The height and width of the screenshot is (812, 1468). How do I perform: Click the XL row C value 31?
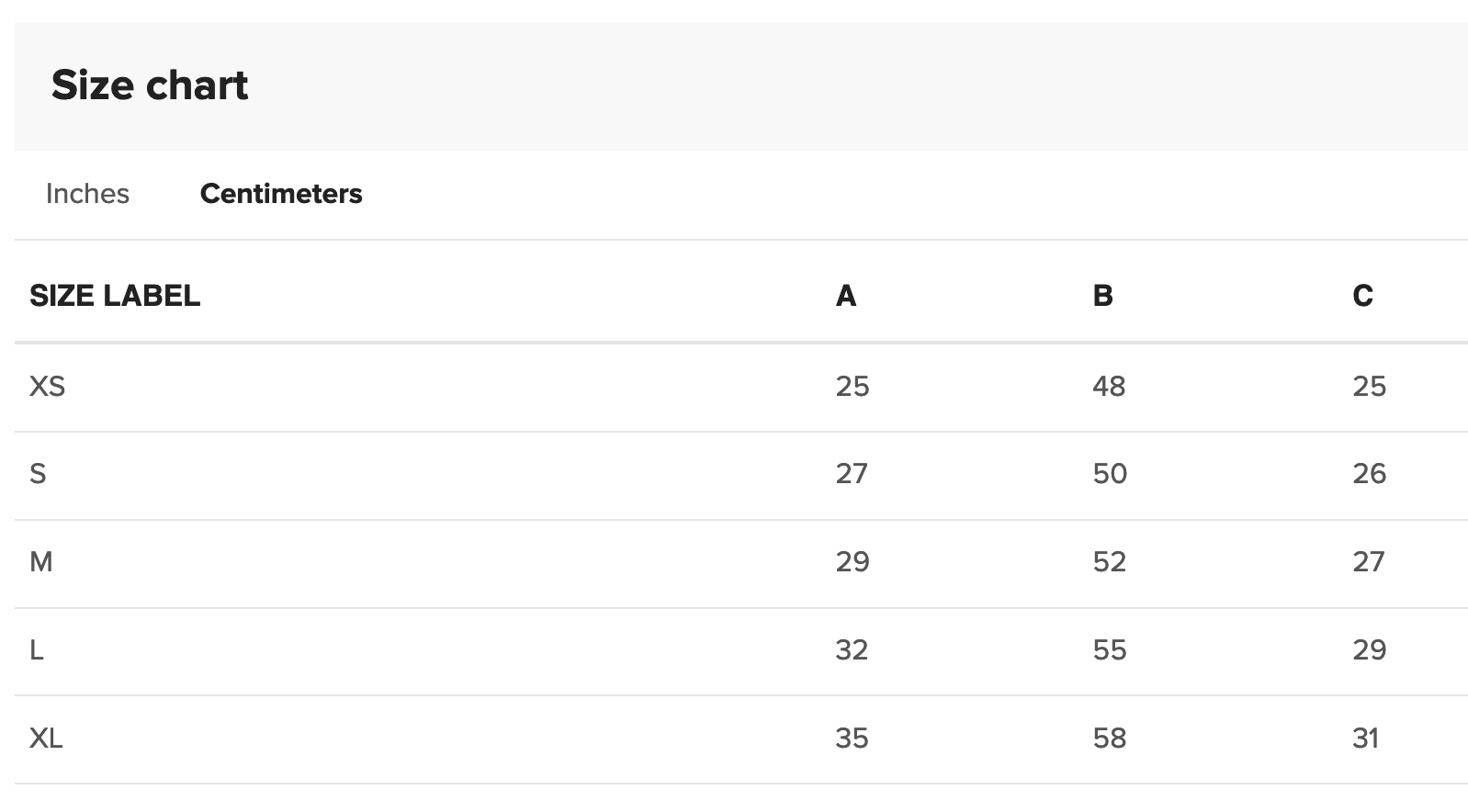(1365, 739)
